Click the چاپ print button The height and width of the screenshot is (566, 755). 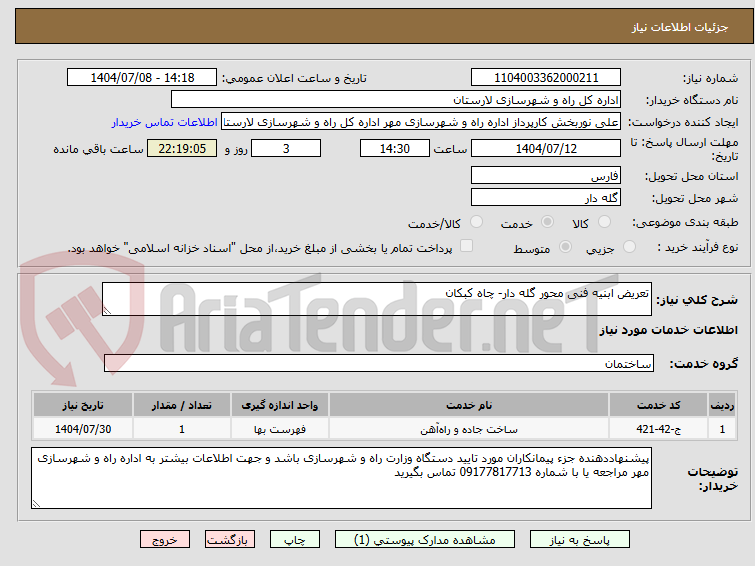coord(295,540)
